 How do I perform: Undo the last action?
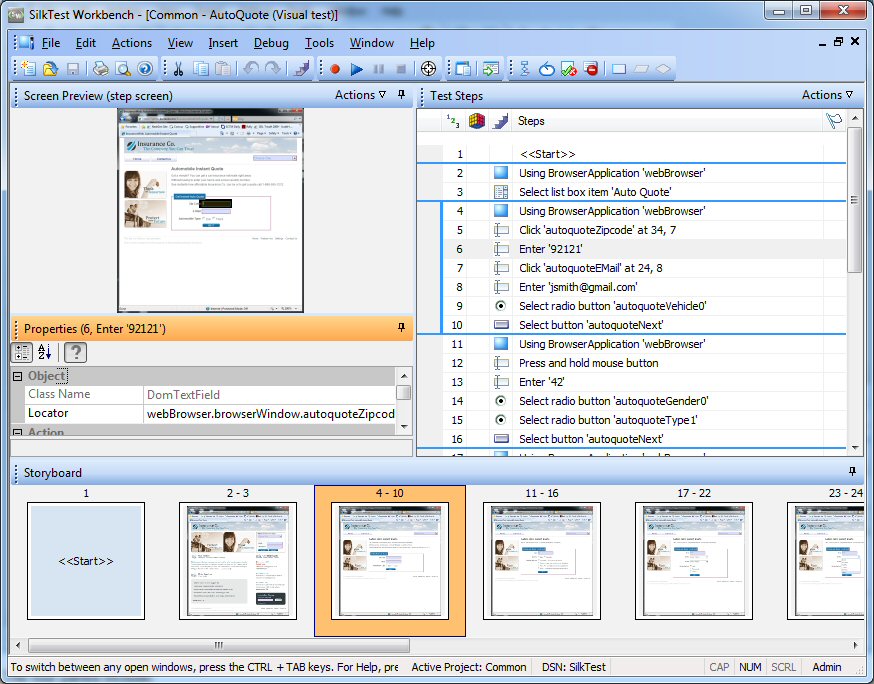(x=250, y=68)
